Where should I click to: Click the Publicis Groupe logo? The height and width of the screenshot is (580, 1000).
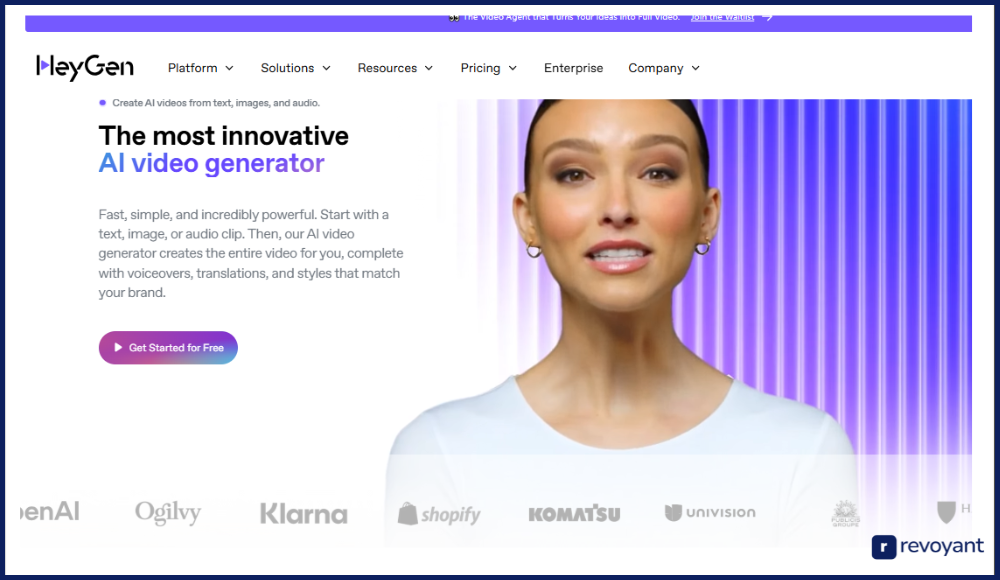[846, 513]
